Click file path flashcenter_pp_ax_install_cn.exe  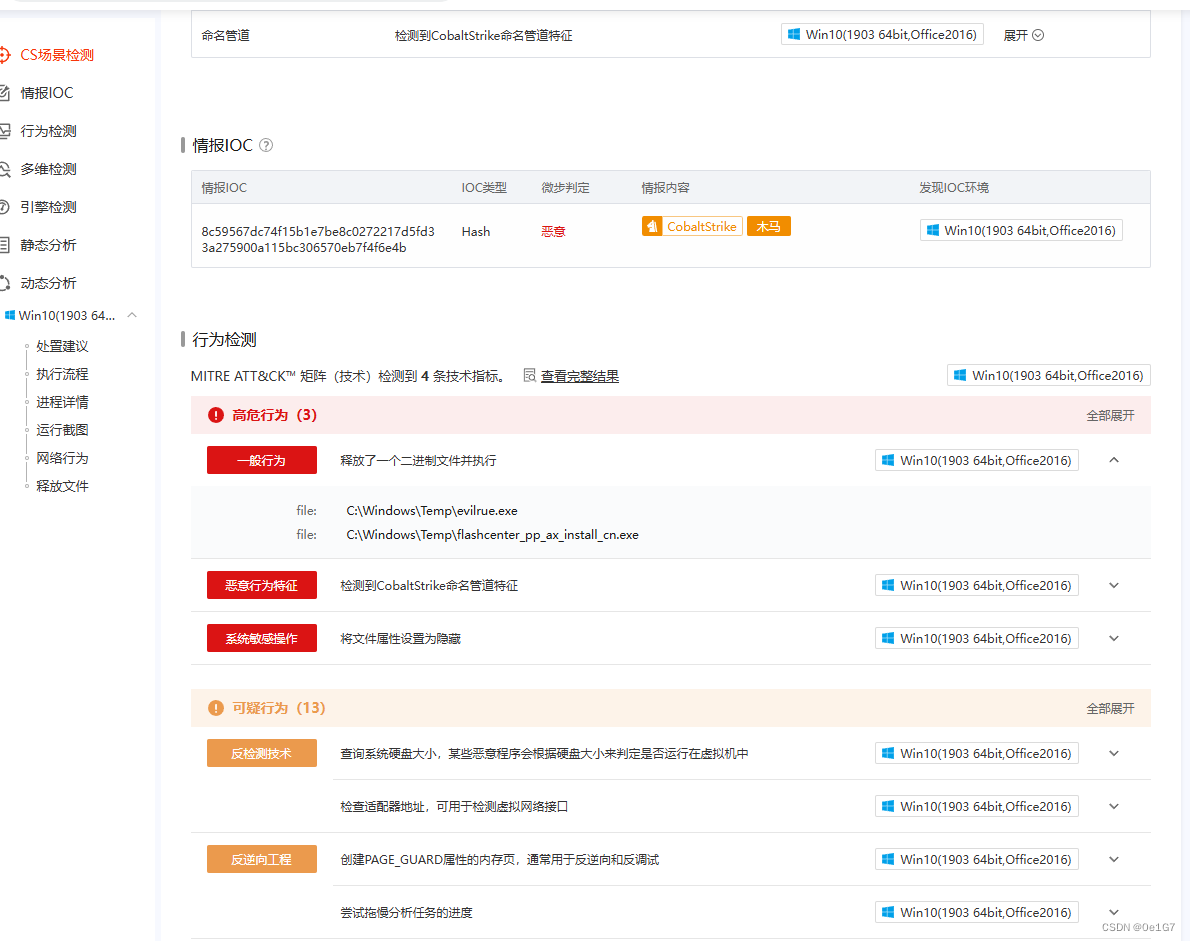coord(493,535)
